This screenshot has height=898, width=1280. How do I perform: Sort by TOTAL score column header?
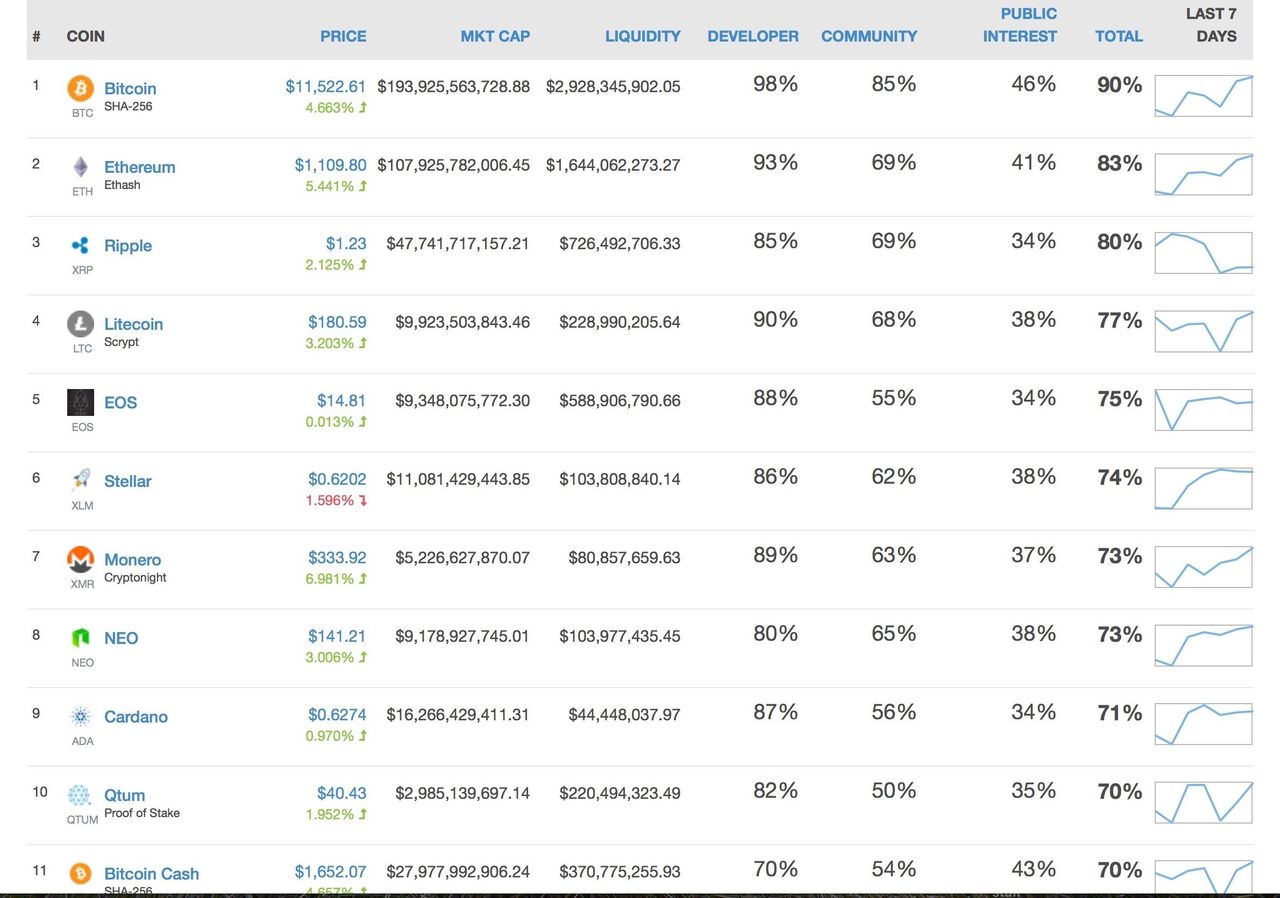point(1119,36)
